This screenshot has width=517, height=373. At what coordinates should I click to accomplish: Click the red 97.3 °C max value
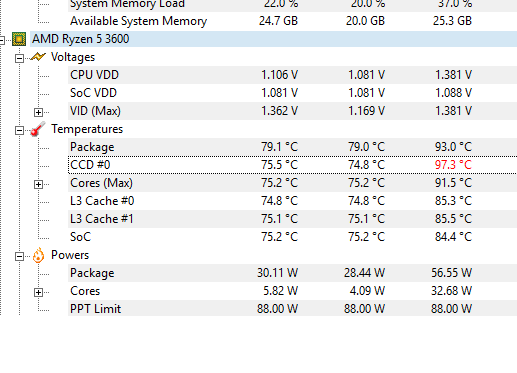tap(453, 165)
